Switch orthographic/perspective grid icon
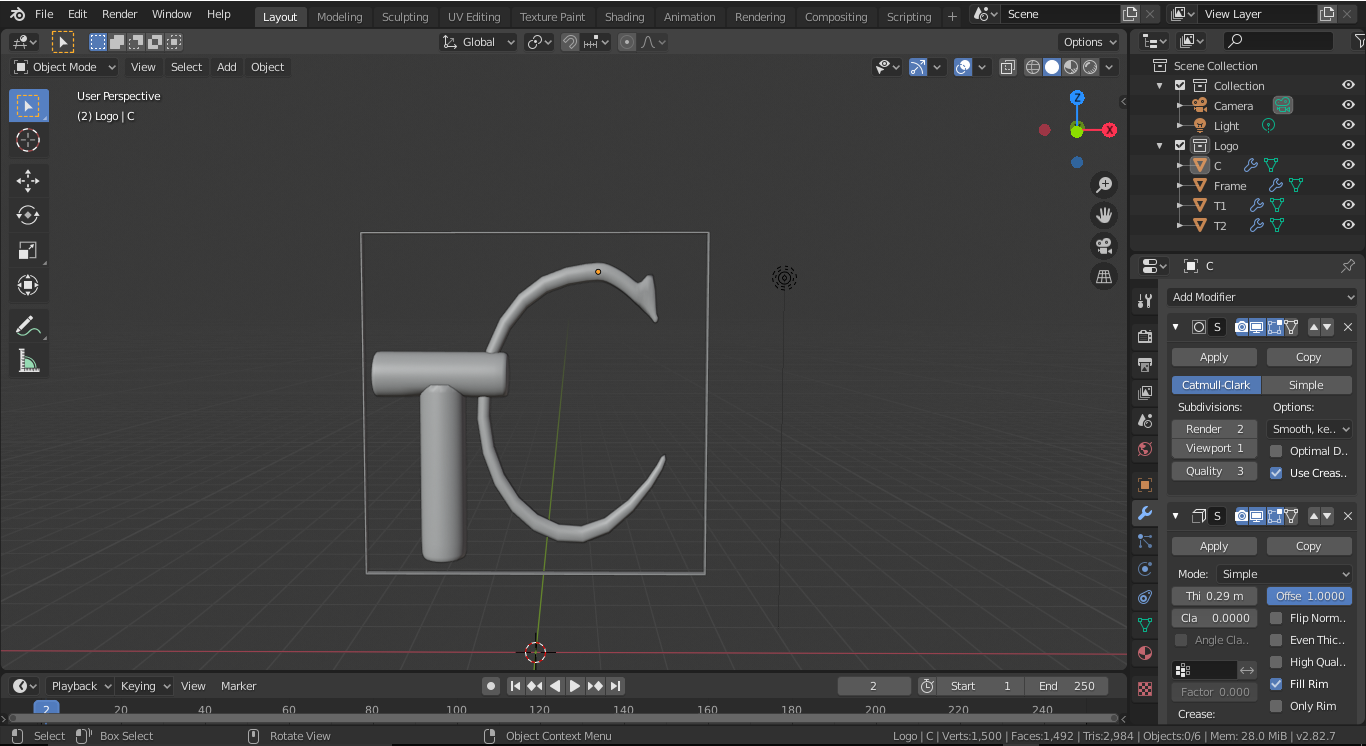The image size is (1366, 746). pyautogui.click(x=1104, y=277)
